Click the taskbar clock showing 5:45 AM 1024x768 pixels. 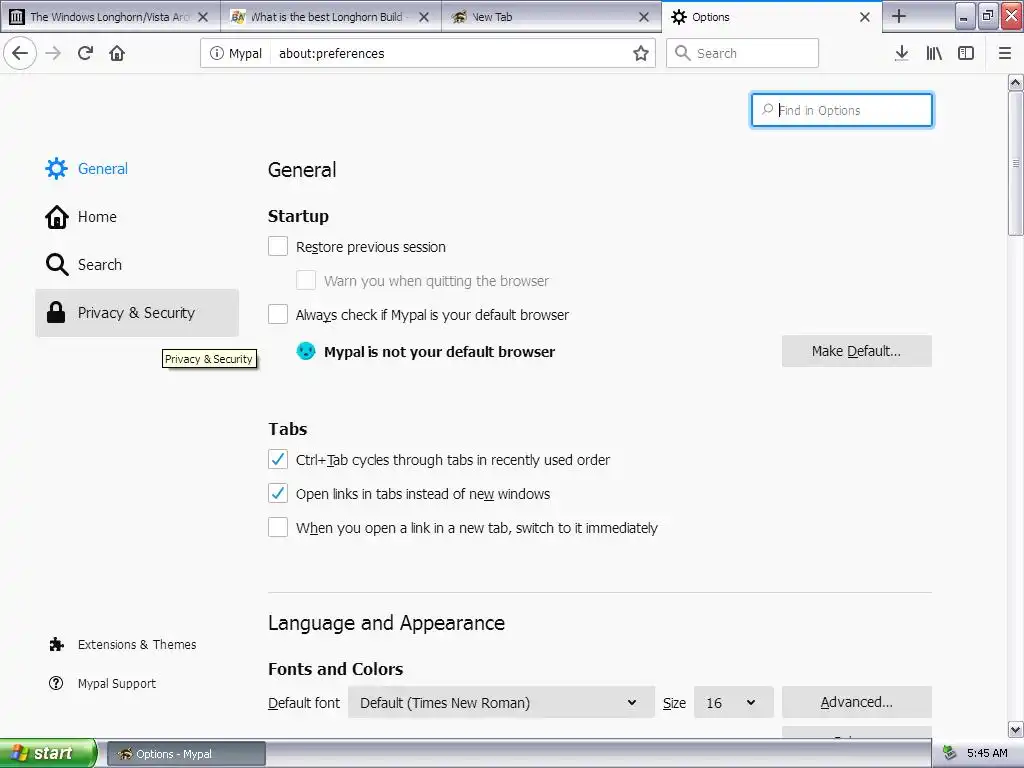pos(987,753)
